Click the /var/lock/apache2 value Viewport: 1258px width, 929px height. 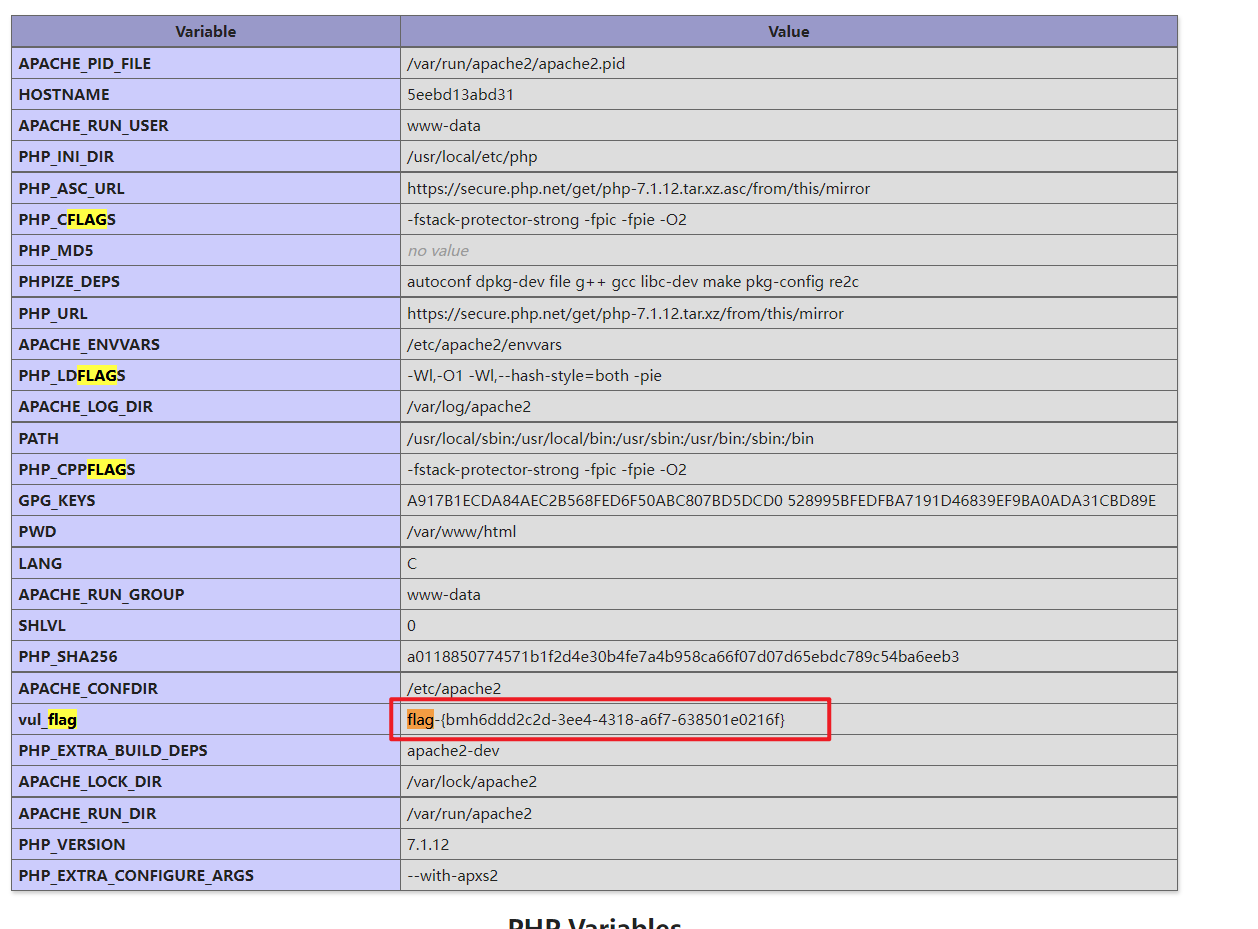[x=472, y=781]
